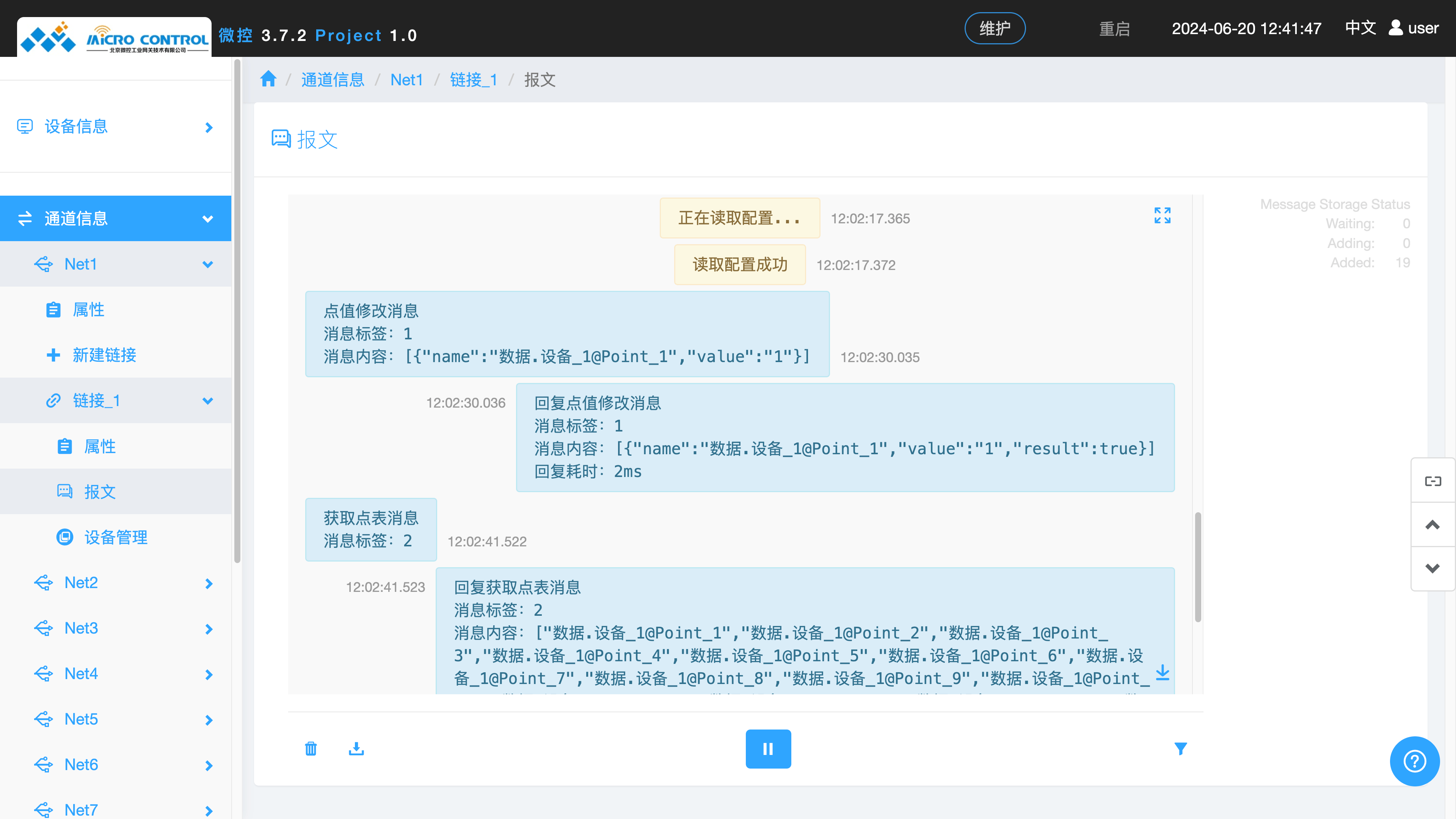The height and width of the screenshot is (819, 1456).
Task: Click the download messages icon in bottom toolbar
Action: tap(356, 749)
